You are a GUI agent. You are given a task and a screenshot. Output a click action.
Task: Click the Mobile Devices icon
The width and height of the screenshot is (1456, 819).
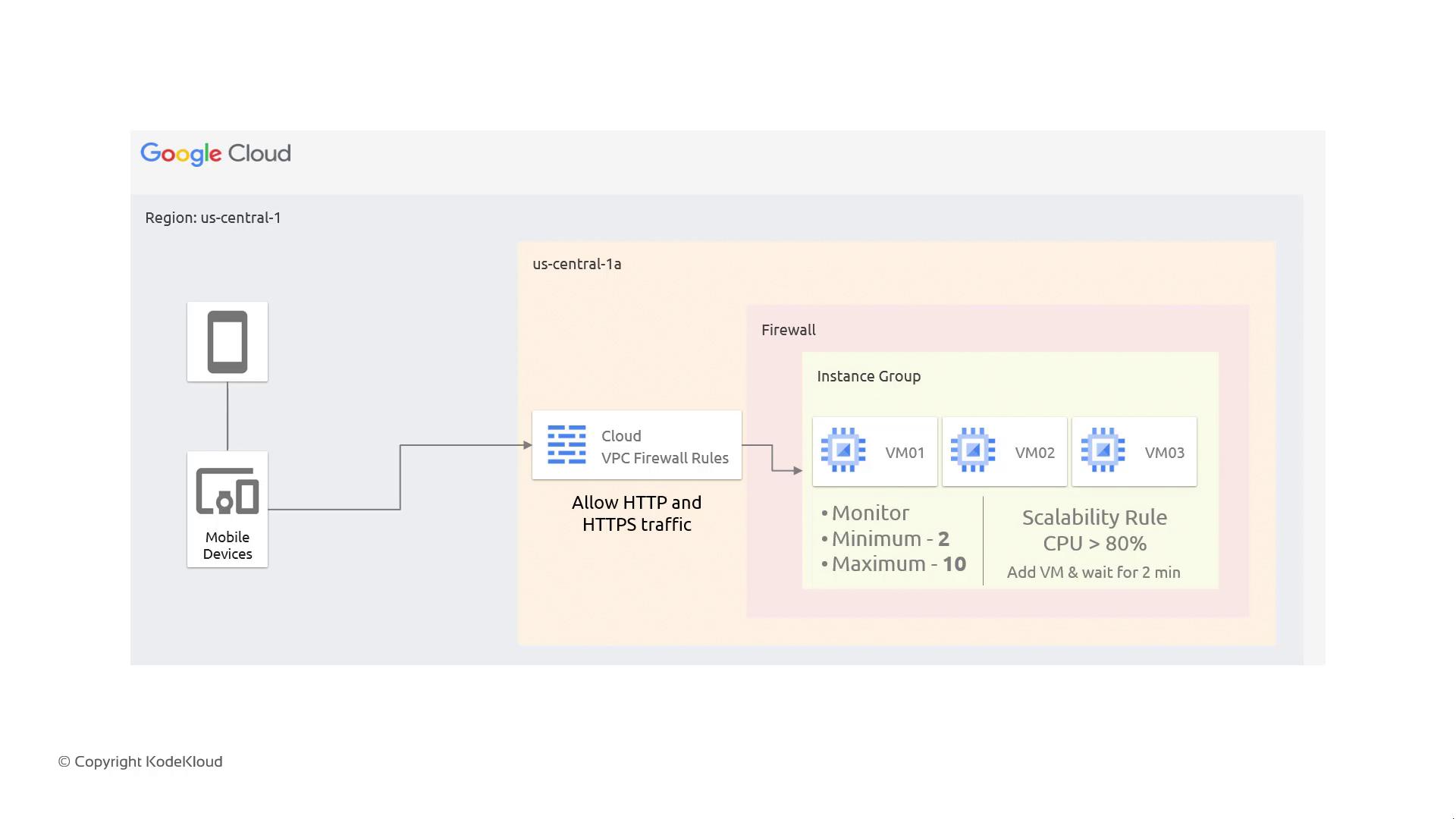pos(227,491)
